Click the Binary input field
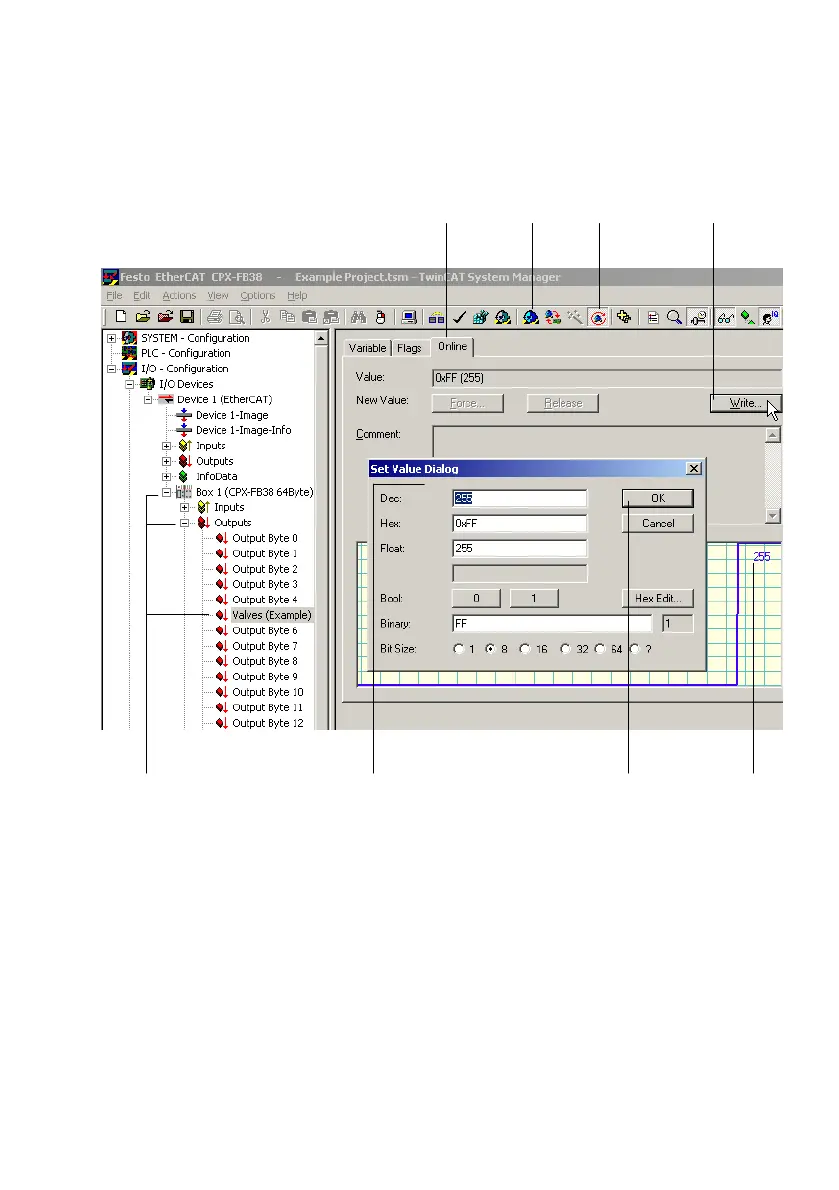839x1190 pixels. tap(551, 623)
